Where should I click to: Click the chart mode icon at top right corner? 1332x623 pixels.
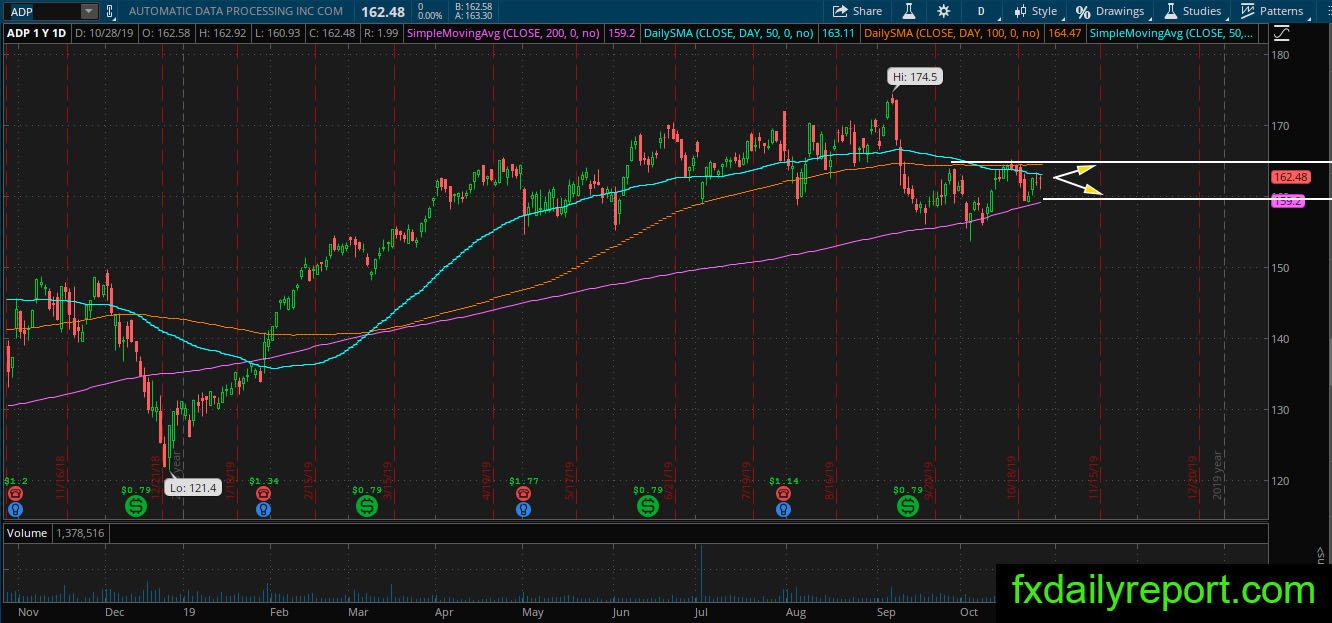(x=1281, y=33)
